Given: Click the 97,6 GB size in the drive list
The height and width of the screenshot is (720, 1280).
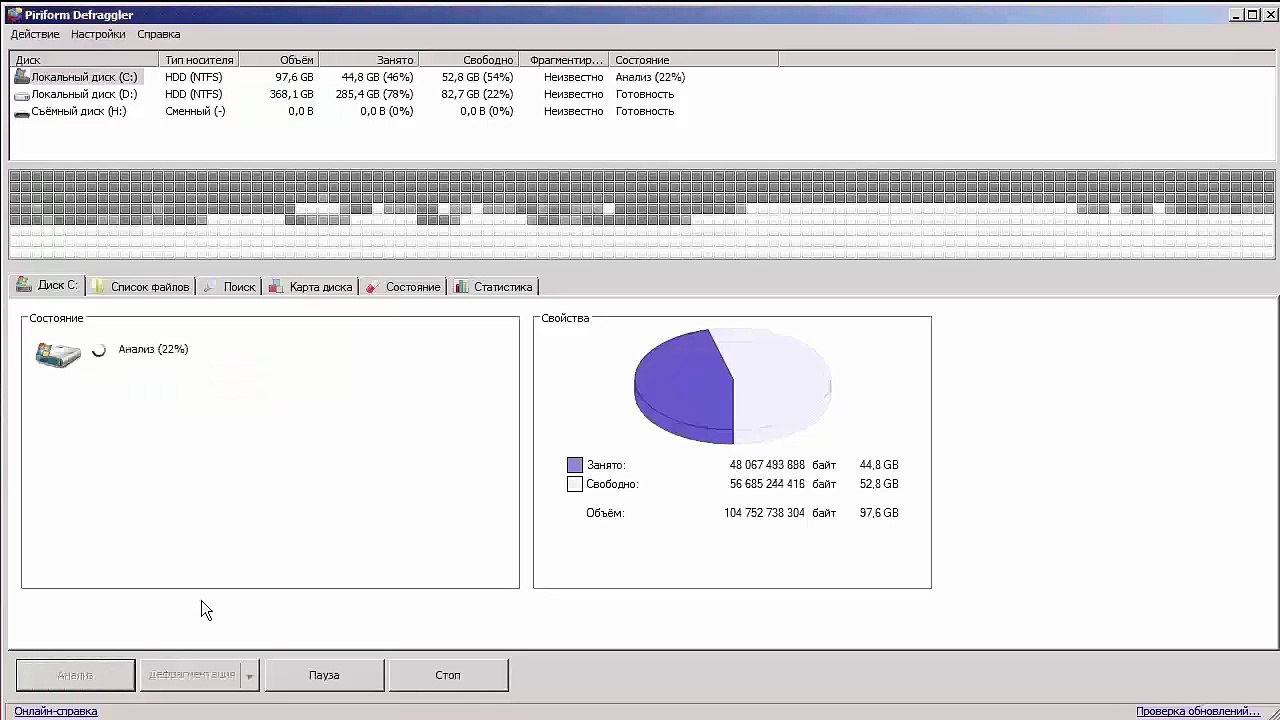Looking at the screenshot, I should tap(295, 77).
